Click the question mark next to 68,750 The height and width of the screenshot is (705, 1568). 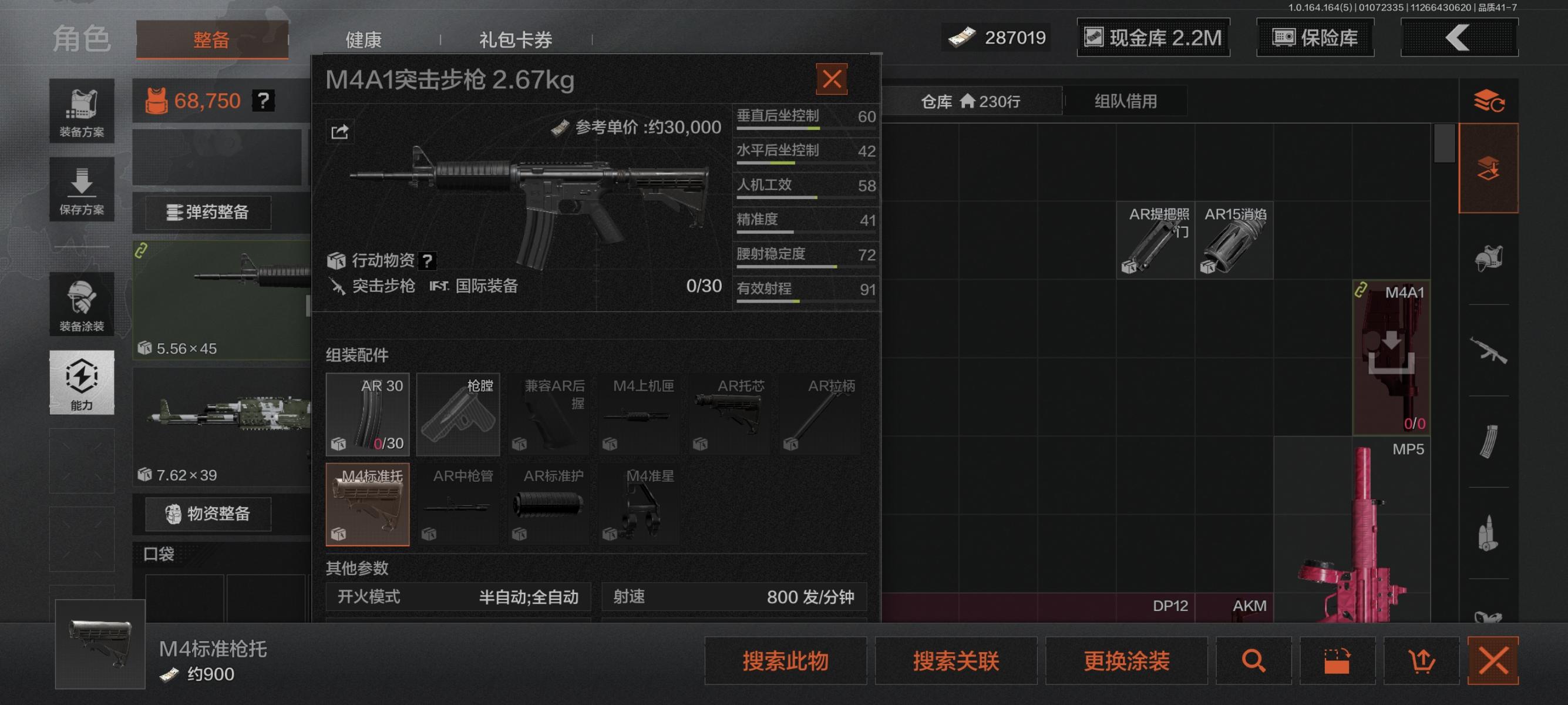(263, 100)
